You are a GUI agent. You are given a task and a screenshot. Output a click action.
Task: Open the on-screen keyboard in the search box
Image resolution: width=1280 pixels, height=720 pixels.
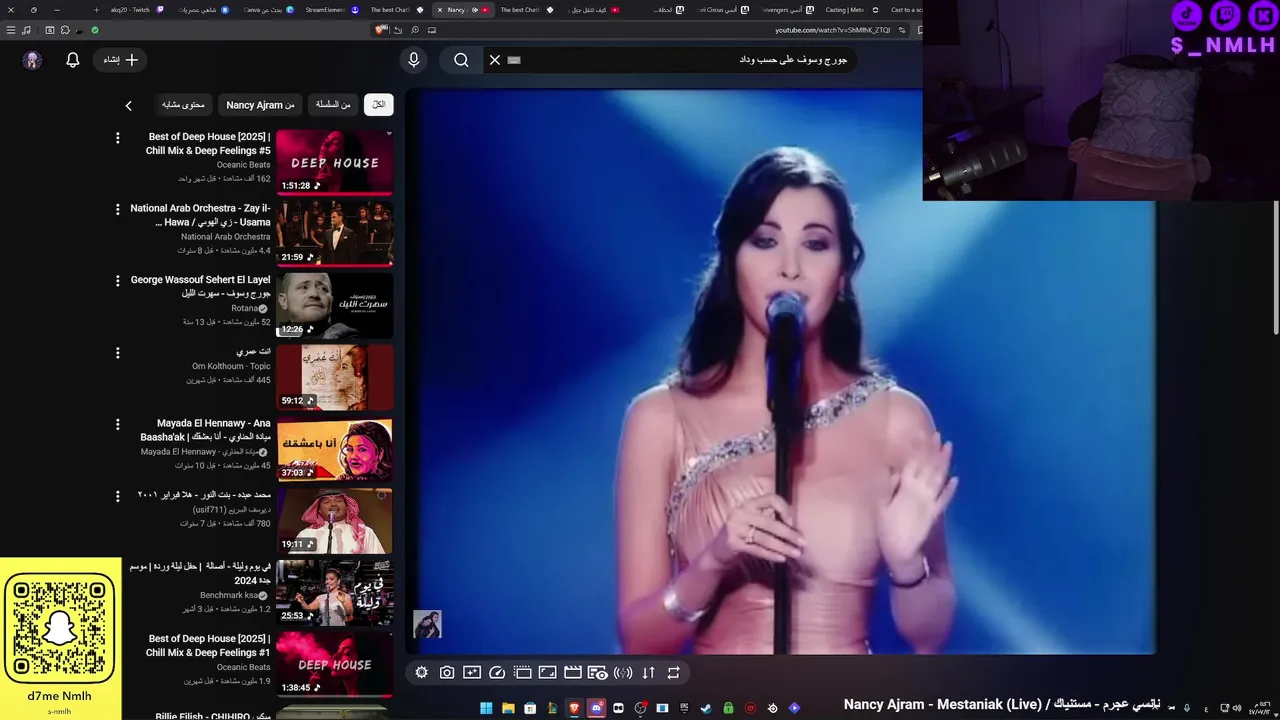pyautogui.click(x=514, y=60)
